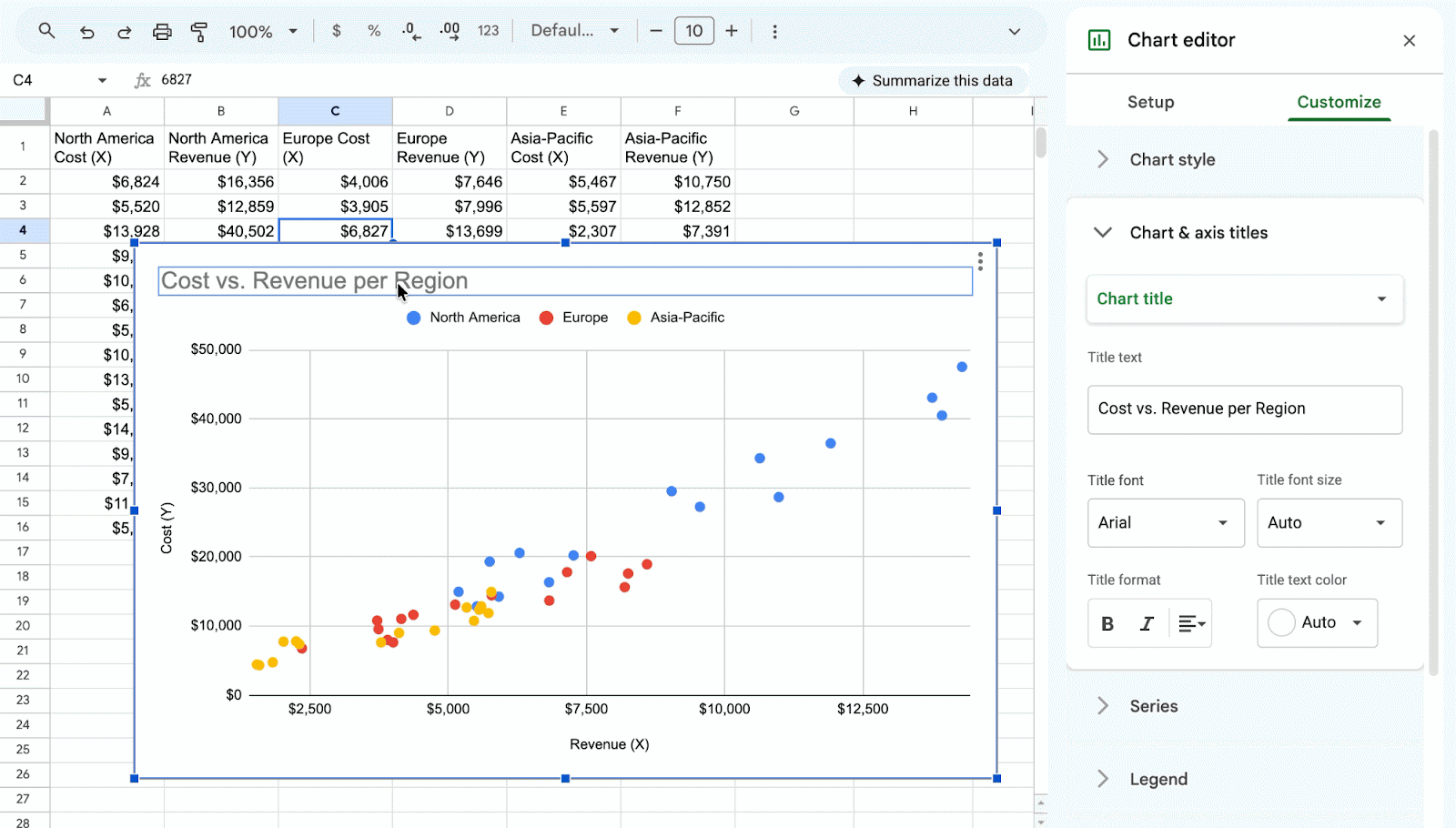Click the increase decimal places icon
Image resolution: width=1456 pixels, height=828 pixels.
pos(450,31)
